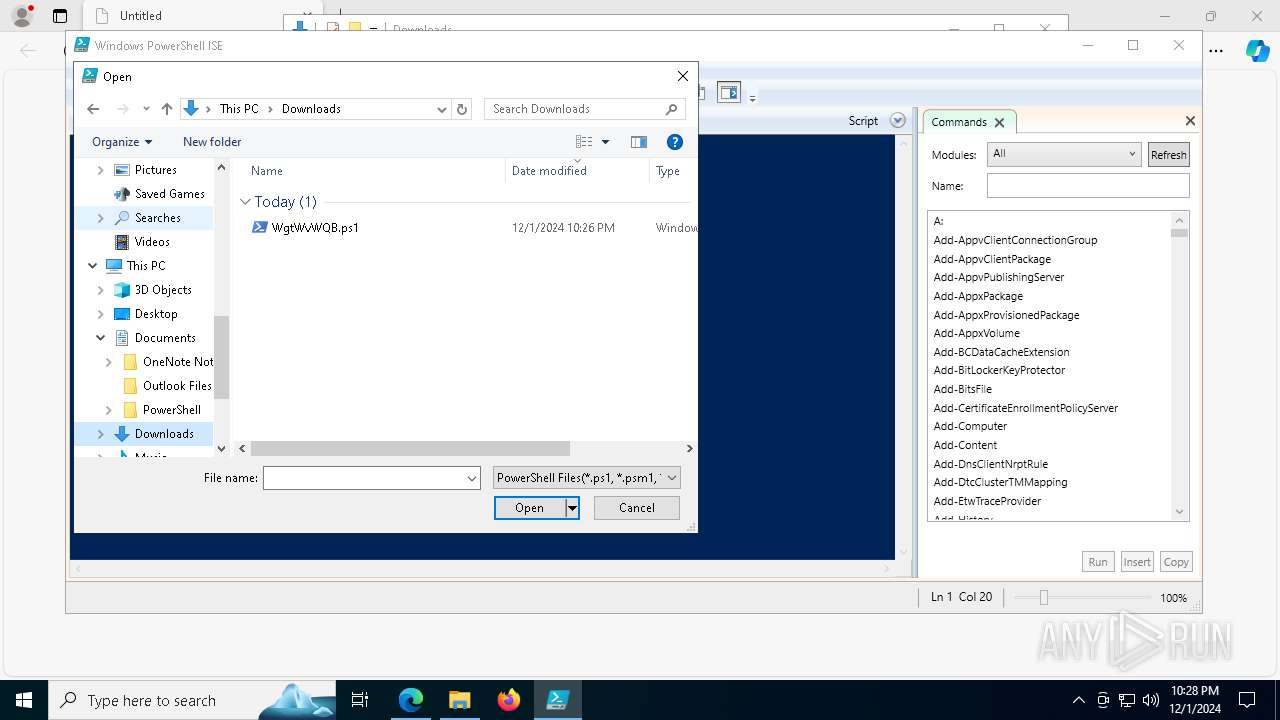Open the Modules dropdown
The height and width of the screenshot is (720, 1280).
point(1063,154)
